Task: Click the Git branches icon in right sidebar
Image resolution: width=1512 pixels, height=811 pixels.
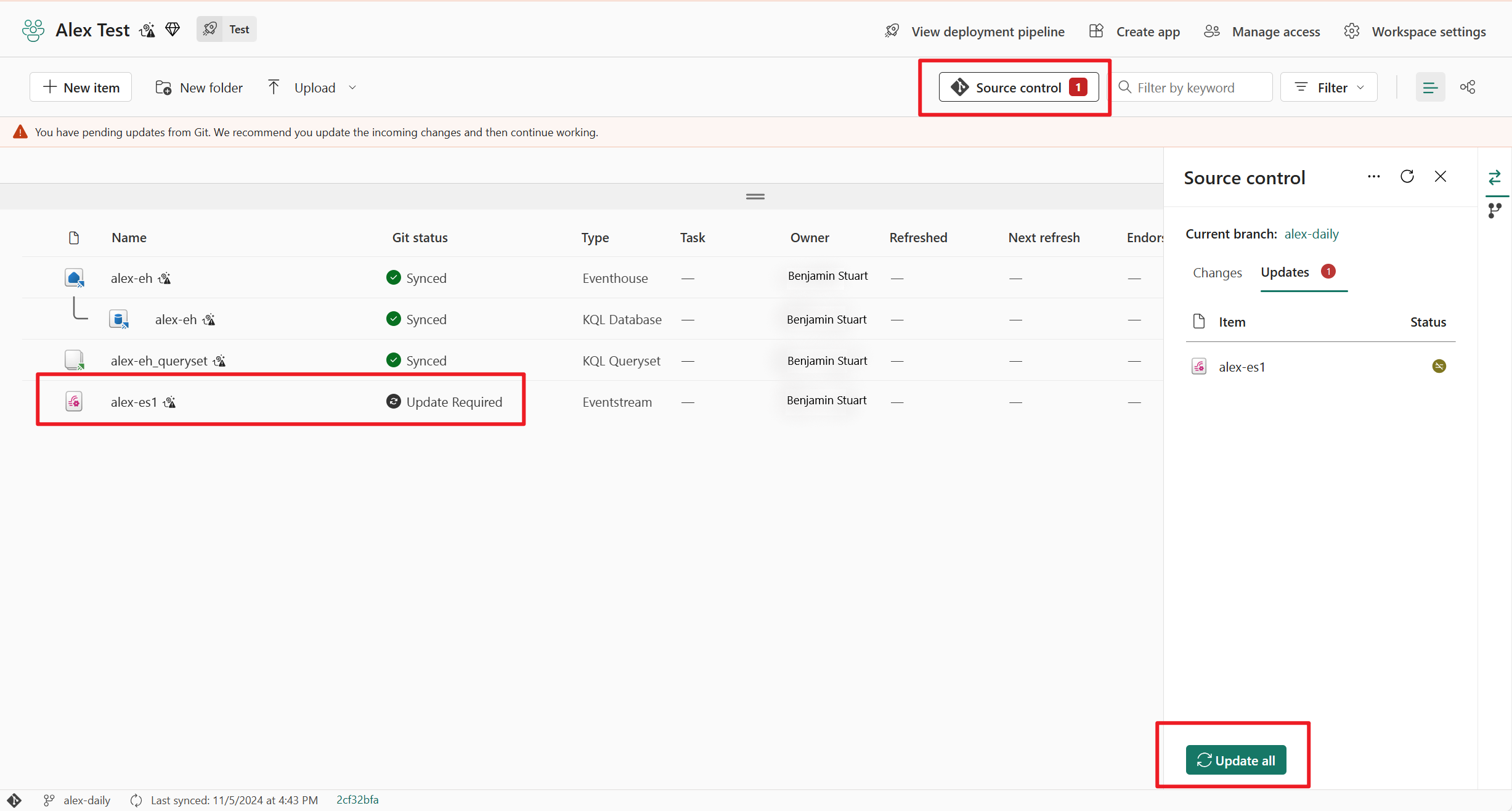Action: pos(1496,210)
